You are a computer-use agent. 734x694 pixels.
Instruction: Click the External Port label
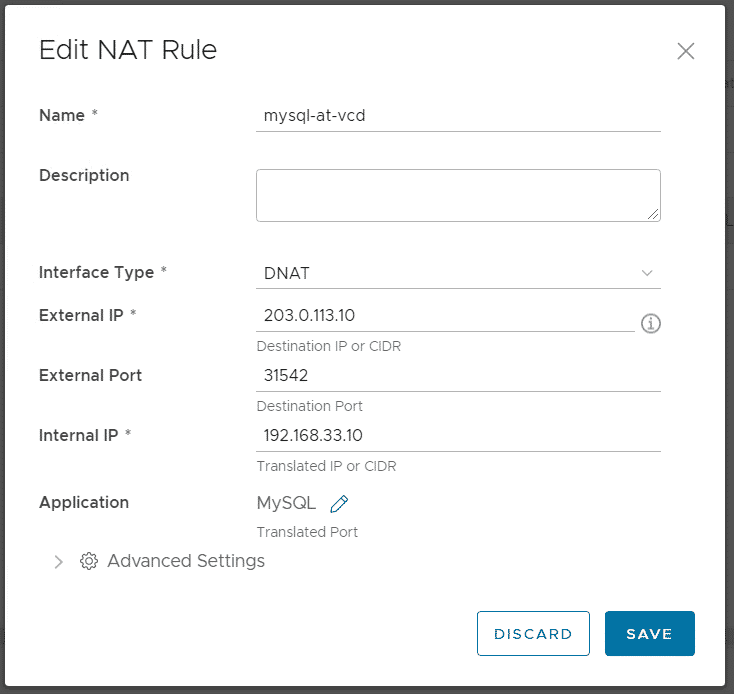(90, 375)
